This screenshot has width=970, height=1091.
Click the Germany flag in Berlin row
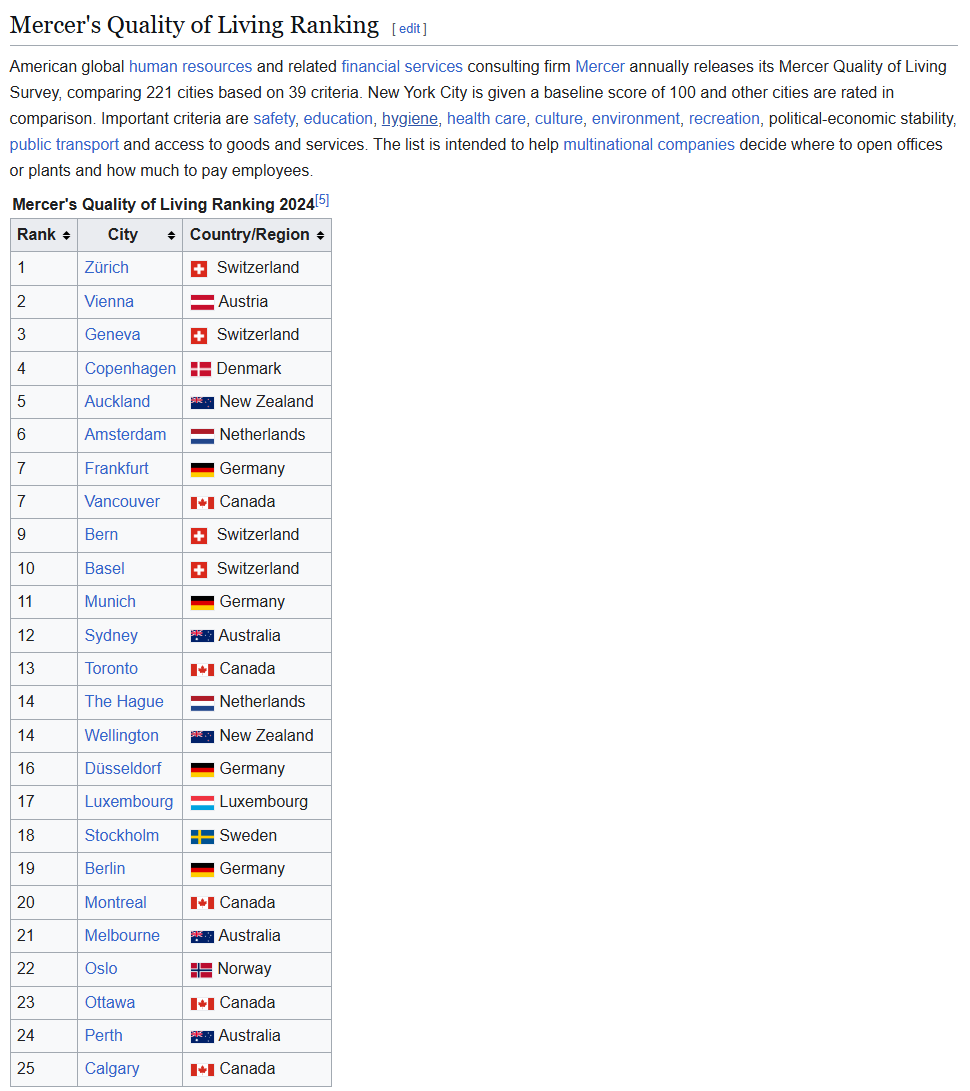click(202, 870)
